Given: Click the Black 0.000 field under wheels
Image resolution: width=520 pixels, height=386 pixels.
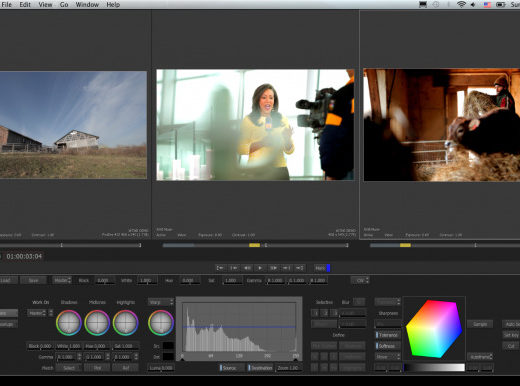Looking at the screenshot, I should pyautogui.click(x=40, y=346).
